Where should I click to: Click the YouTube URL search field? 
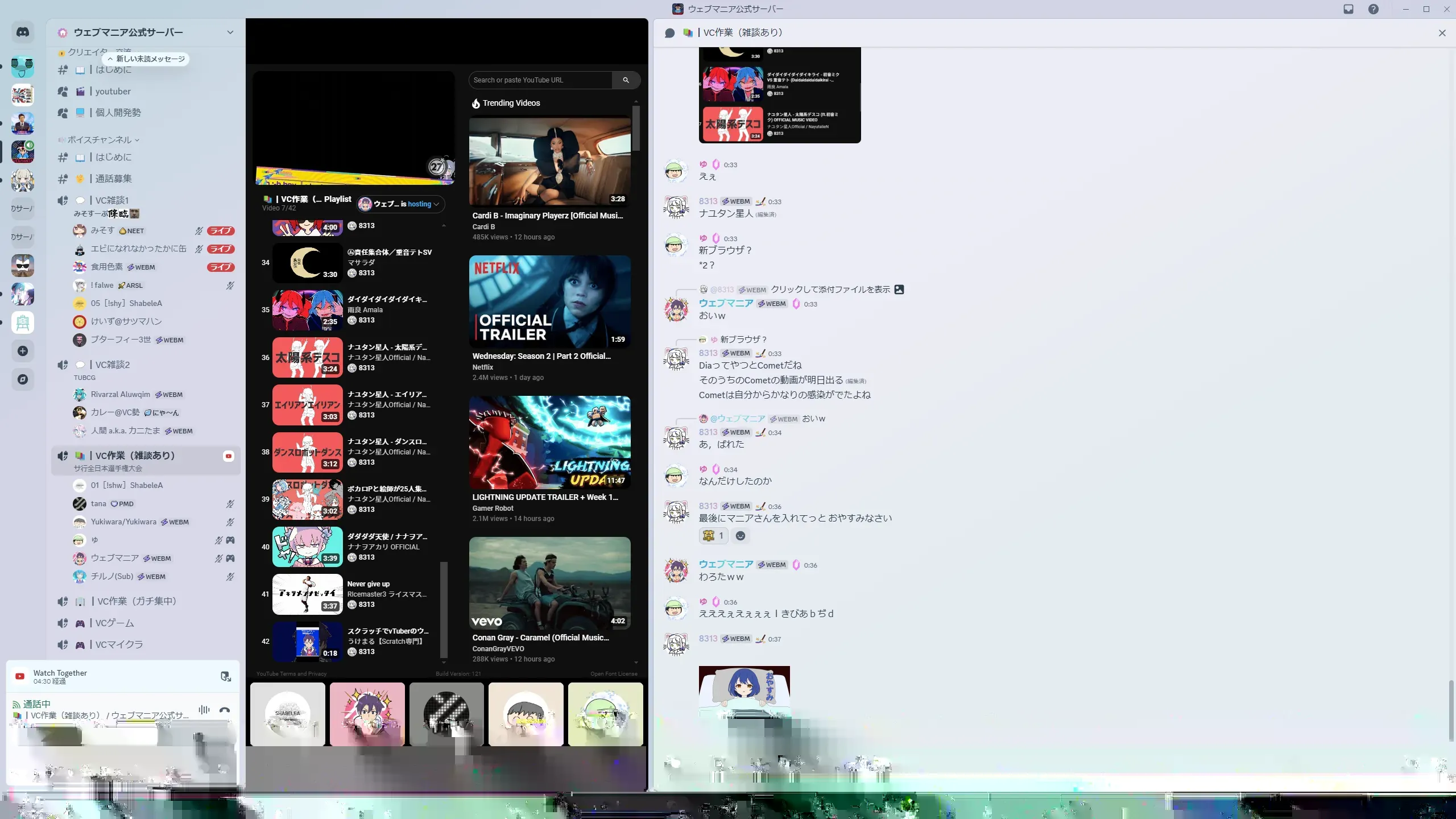tap(540, 80)
